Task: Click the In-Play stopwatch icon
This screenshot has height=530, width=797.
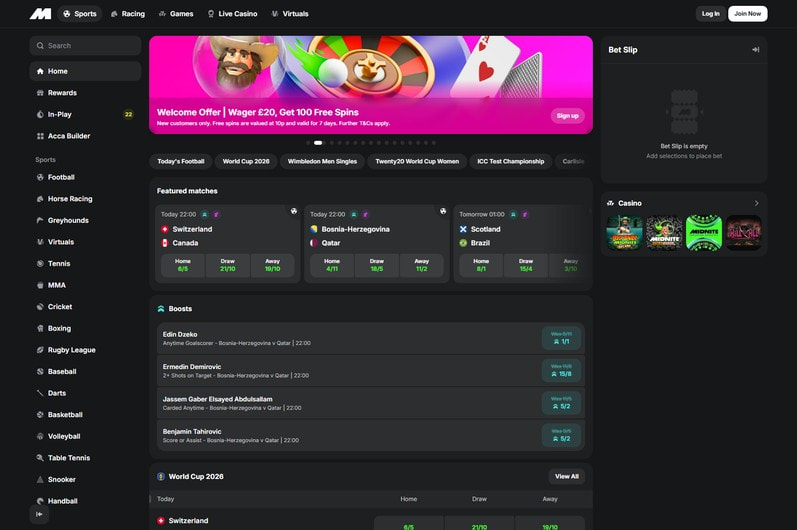Action: (40, 114)
